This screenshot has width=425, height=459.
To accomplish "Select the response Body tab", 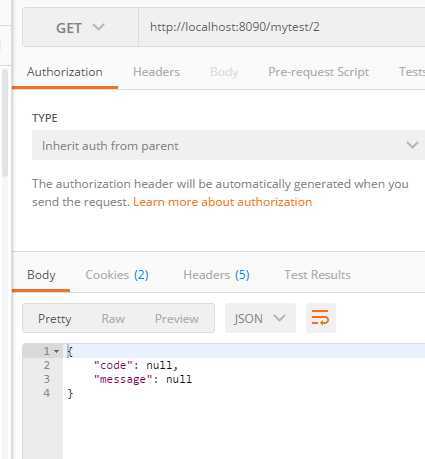I will click(x=41, y=275).
